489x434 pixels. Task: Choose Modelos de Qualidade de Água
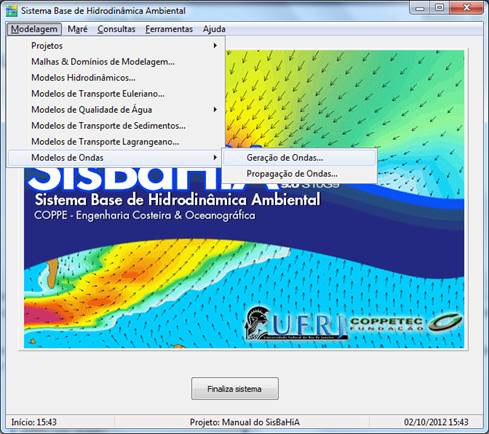[116, 110]
